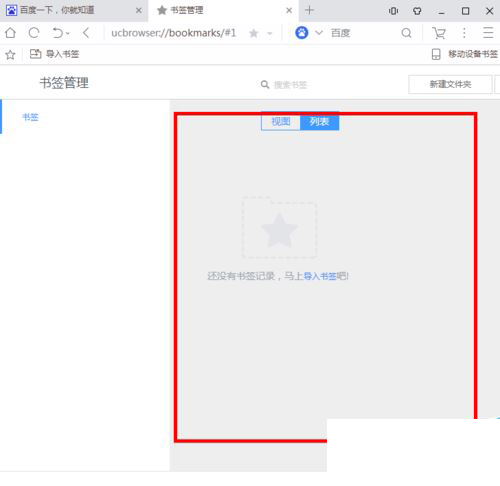
Task: Switch bookmarks display to 列表 list
Action: coord(320,121)
